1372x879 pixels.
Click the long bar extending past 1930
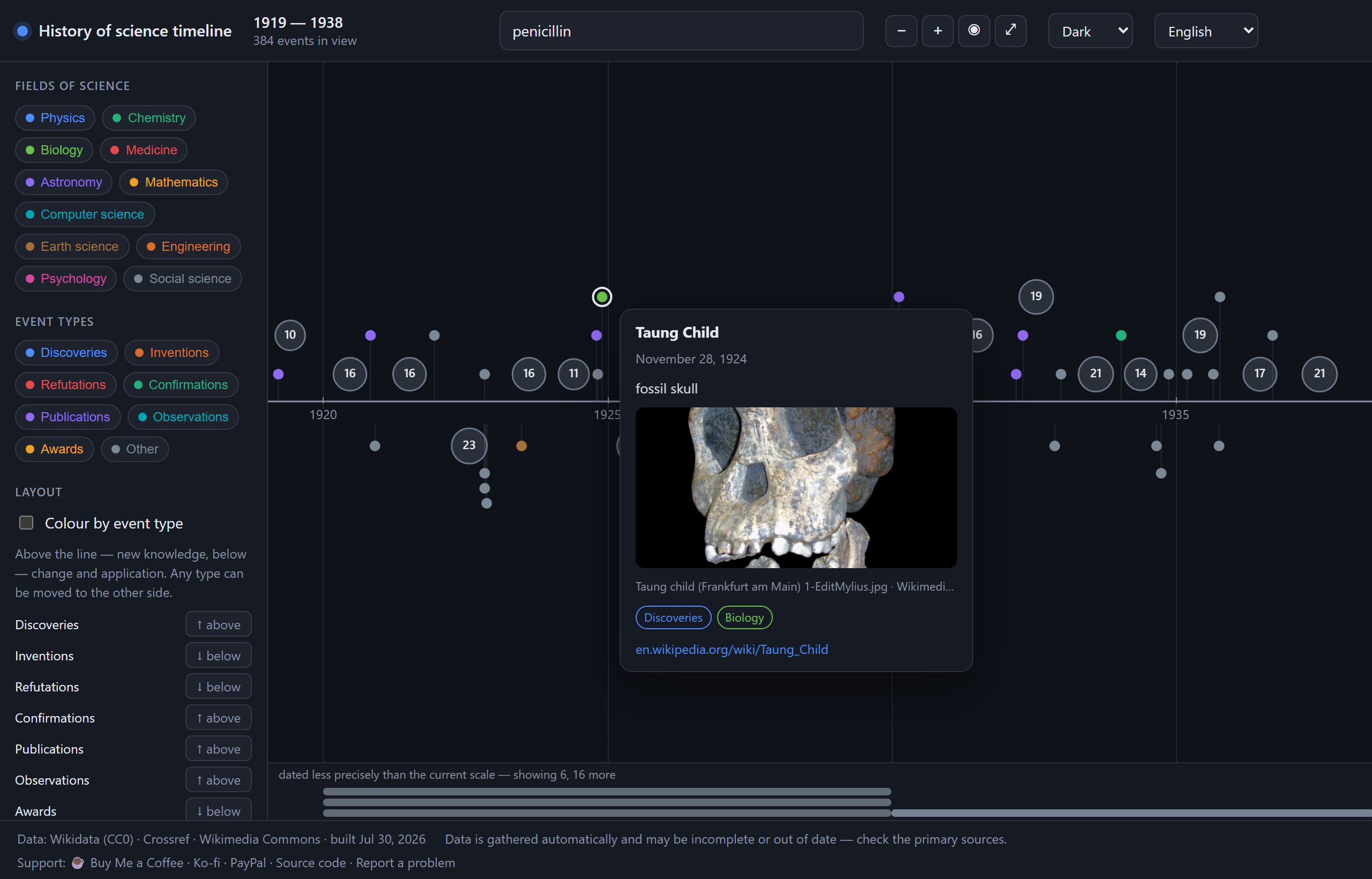pos(1131,813)
